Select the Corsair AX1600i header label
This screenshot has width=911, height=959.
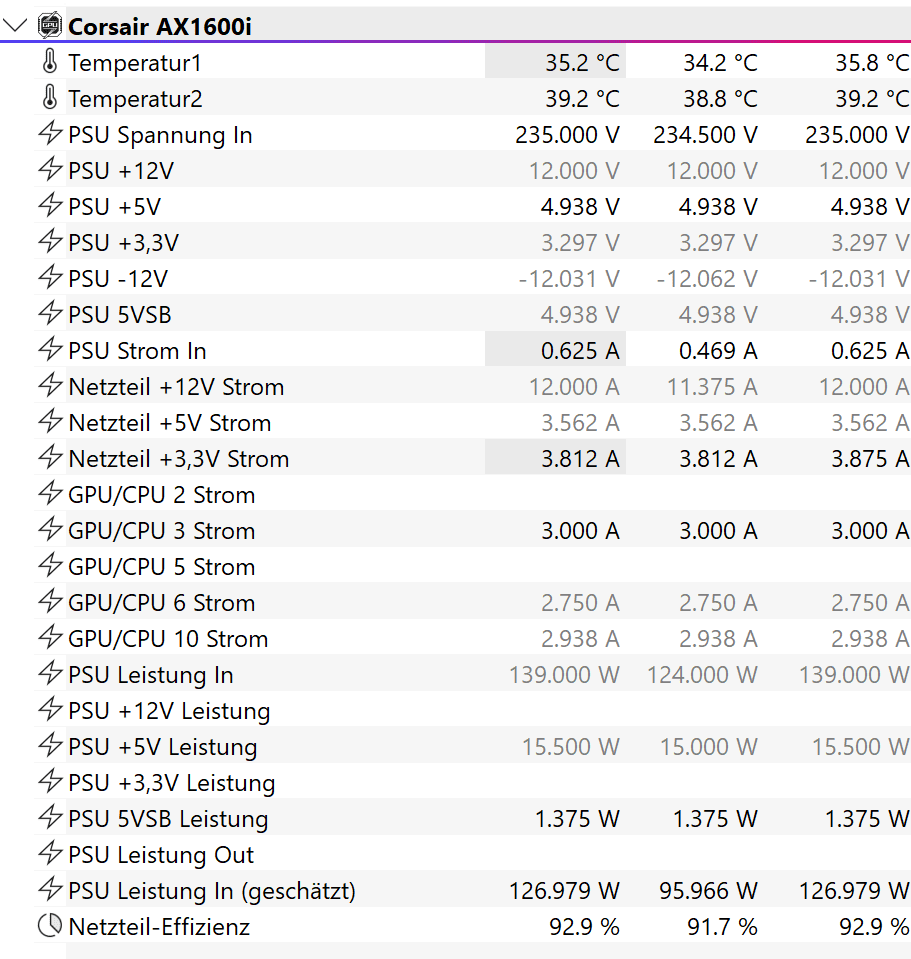pyautogui.click(x=159, y=27)
